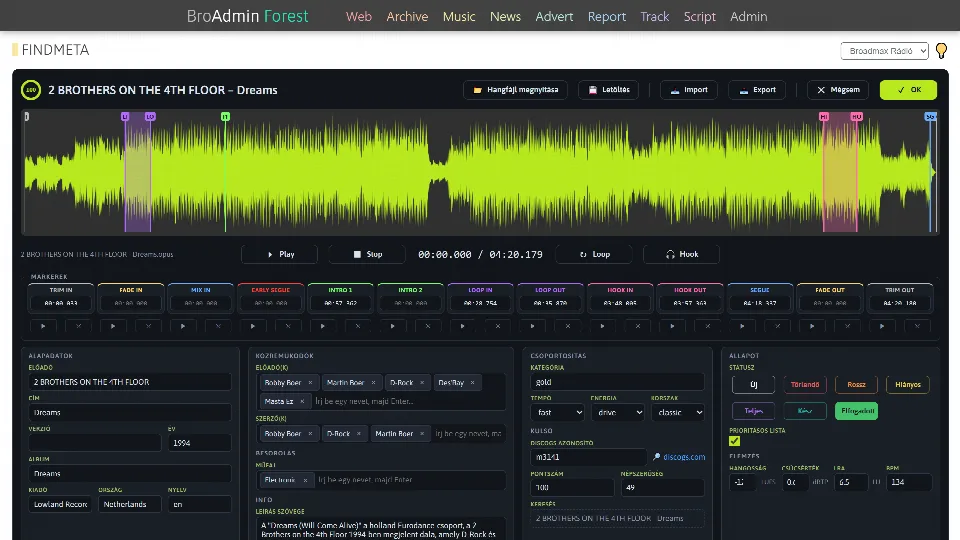Stop playback with the Stop button
This screenshot has width=960, height=540.
click(x=367, y=254)
